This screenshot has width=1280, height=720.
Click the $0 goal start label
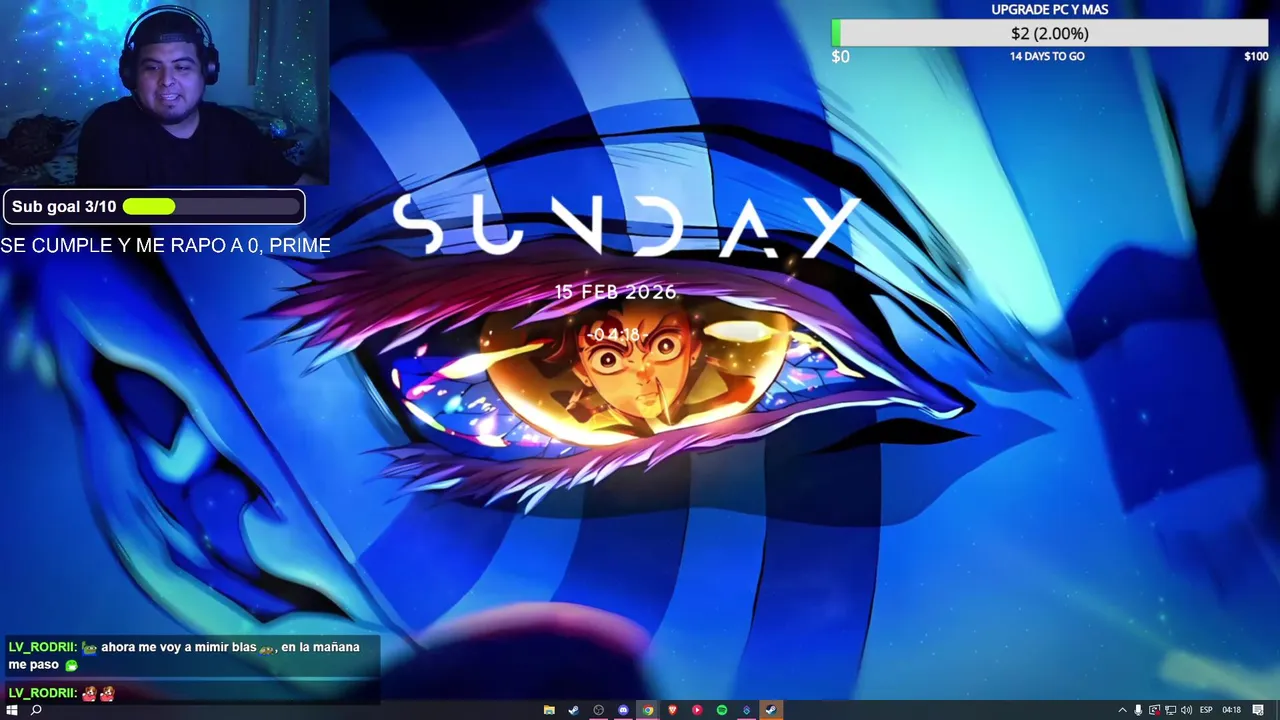(x=840, y=57)
